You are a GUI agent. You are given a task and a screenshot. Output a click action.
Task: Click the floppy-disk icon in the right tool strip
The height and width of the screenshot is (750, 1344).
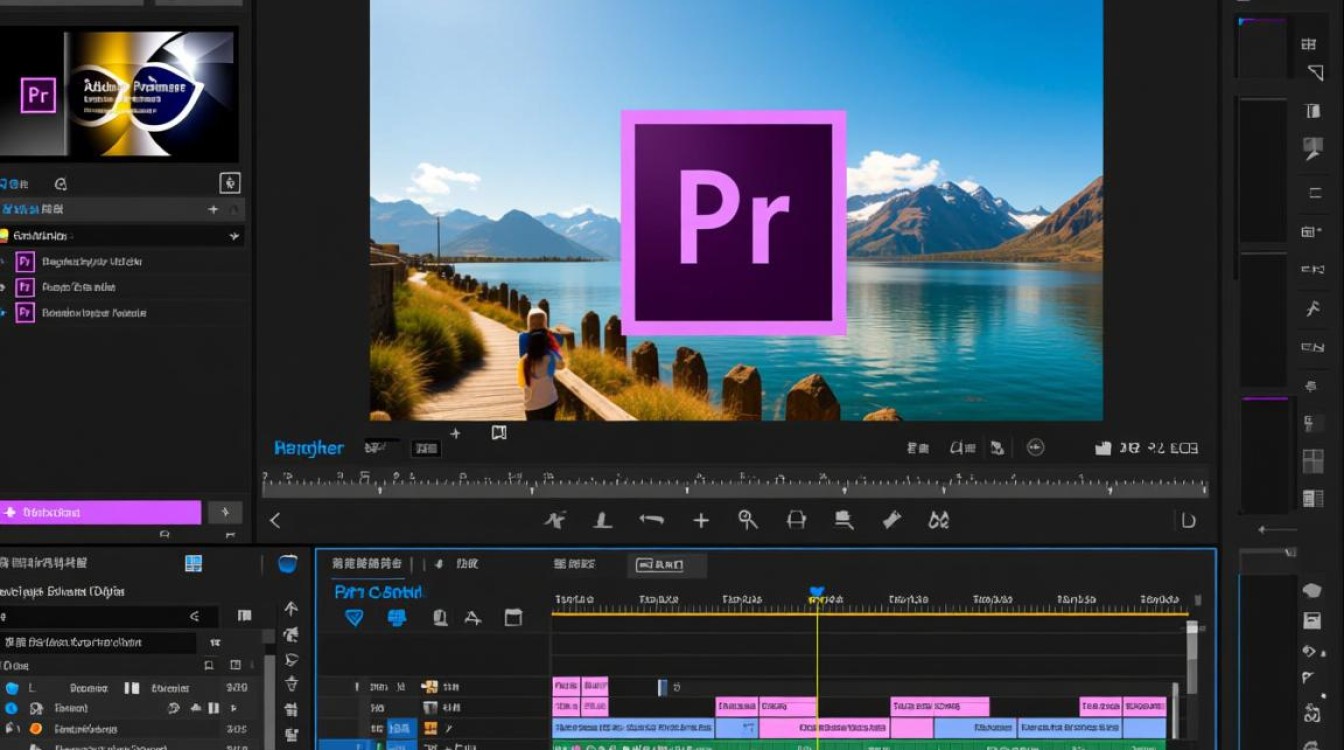click(x=1313, y=621)
